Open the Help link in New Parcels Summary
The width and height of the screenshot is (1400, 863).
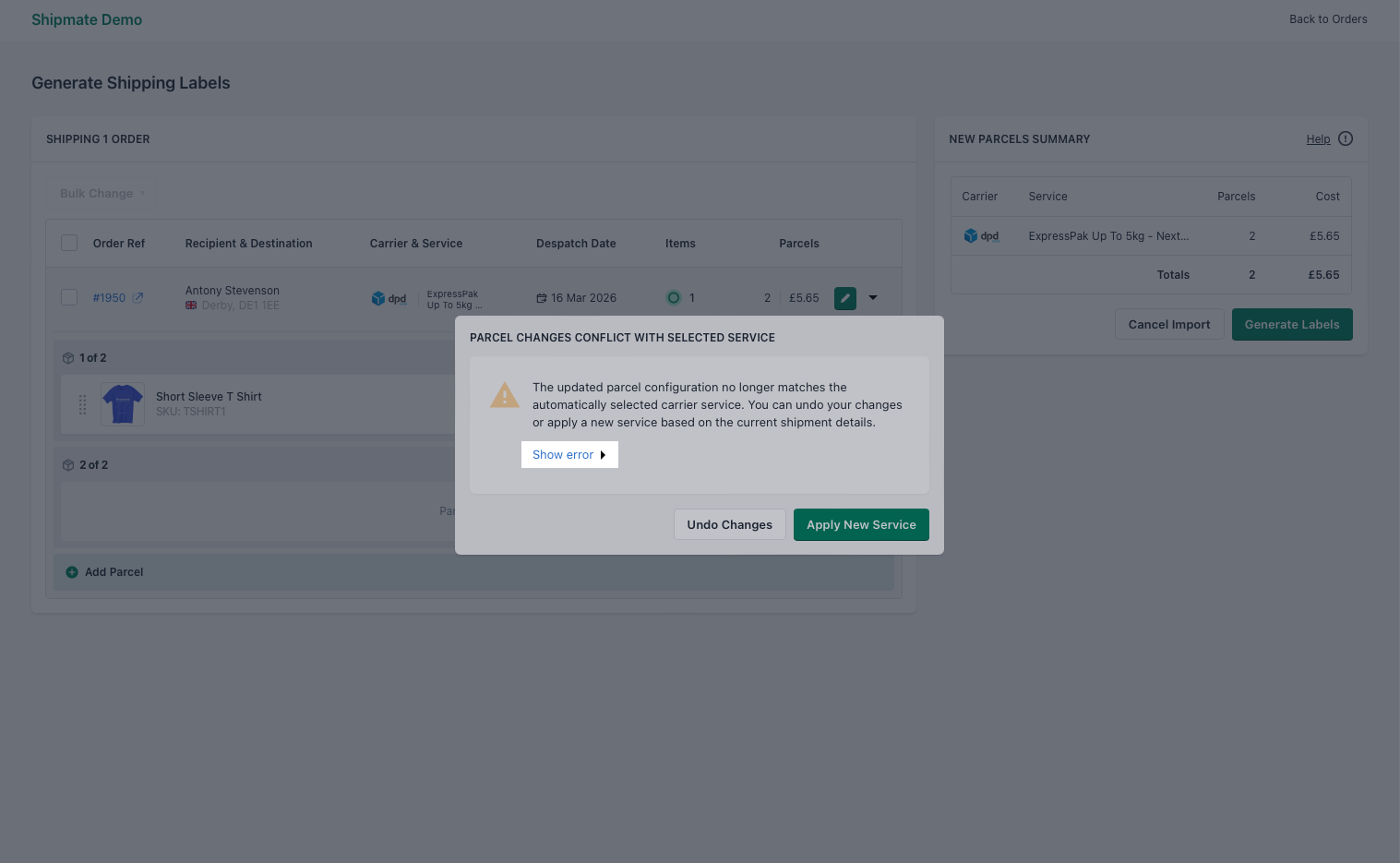1318,138
